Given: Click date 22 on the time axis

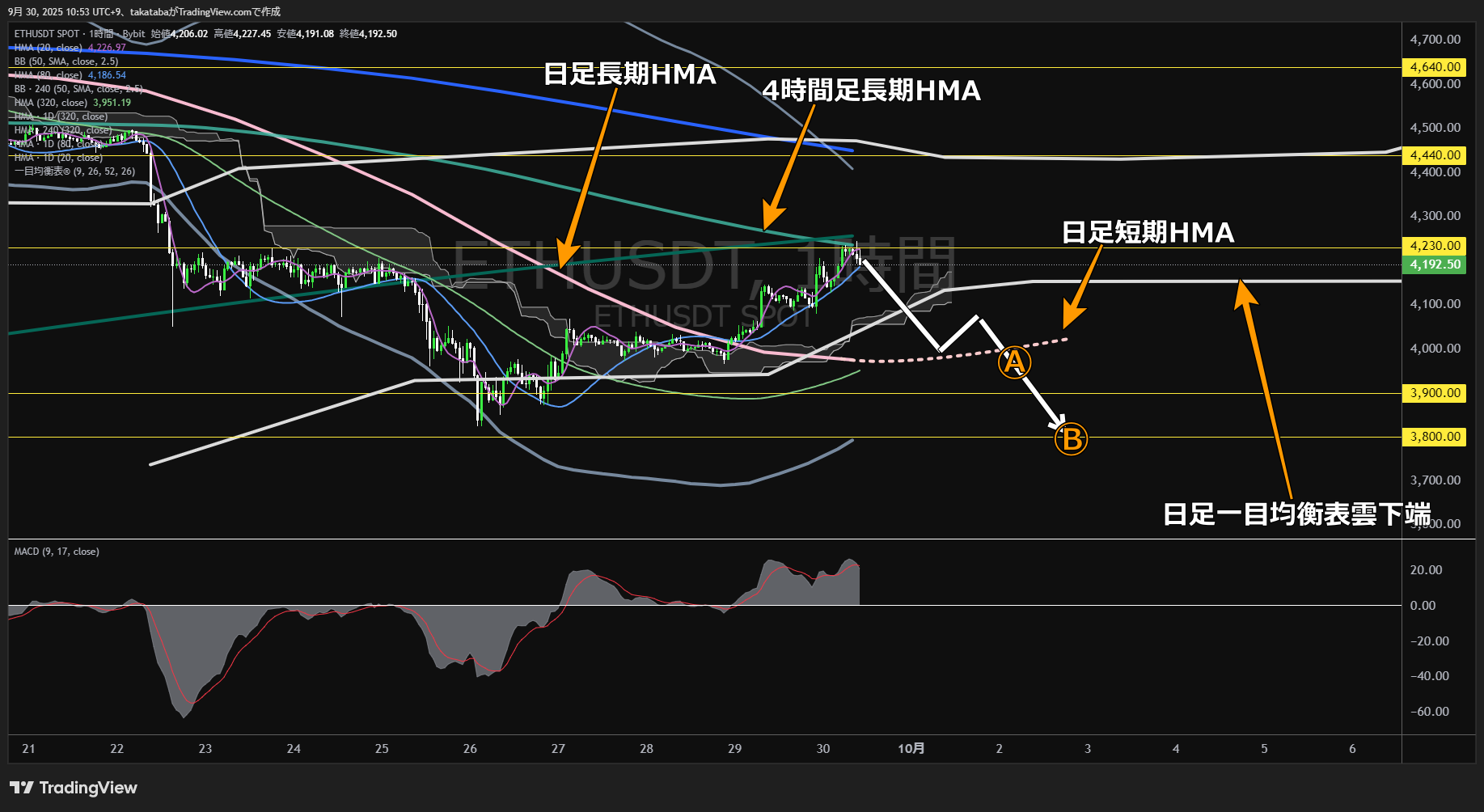Looking at the screenshot, I should (x=117, y=749).
